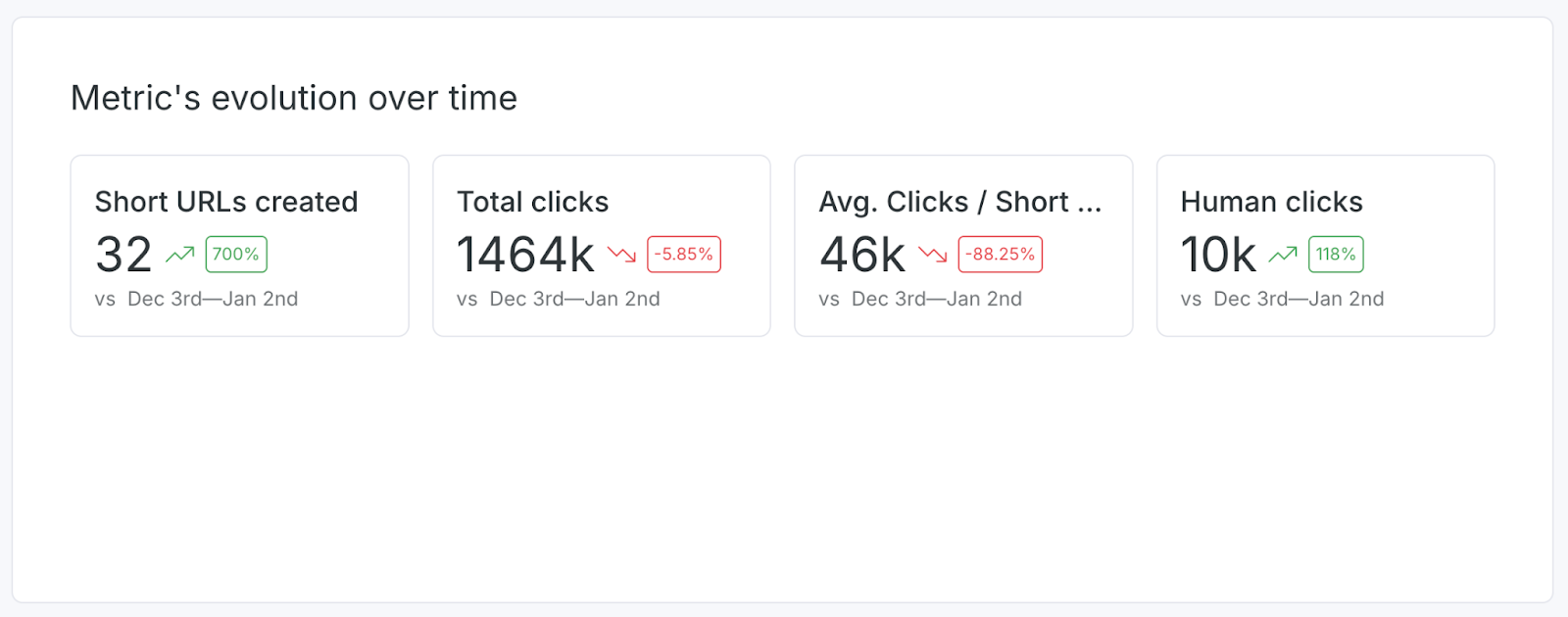Click the green 118% change badge
This screenshot has height=617, width=1568.
tap(1336, 255)
